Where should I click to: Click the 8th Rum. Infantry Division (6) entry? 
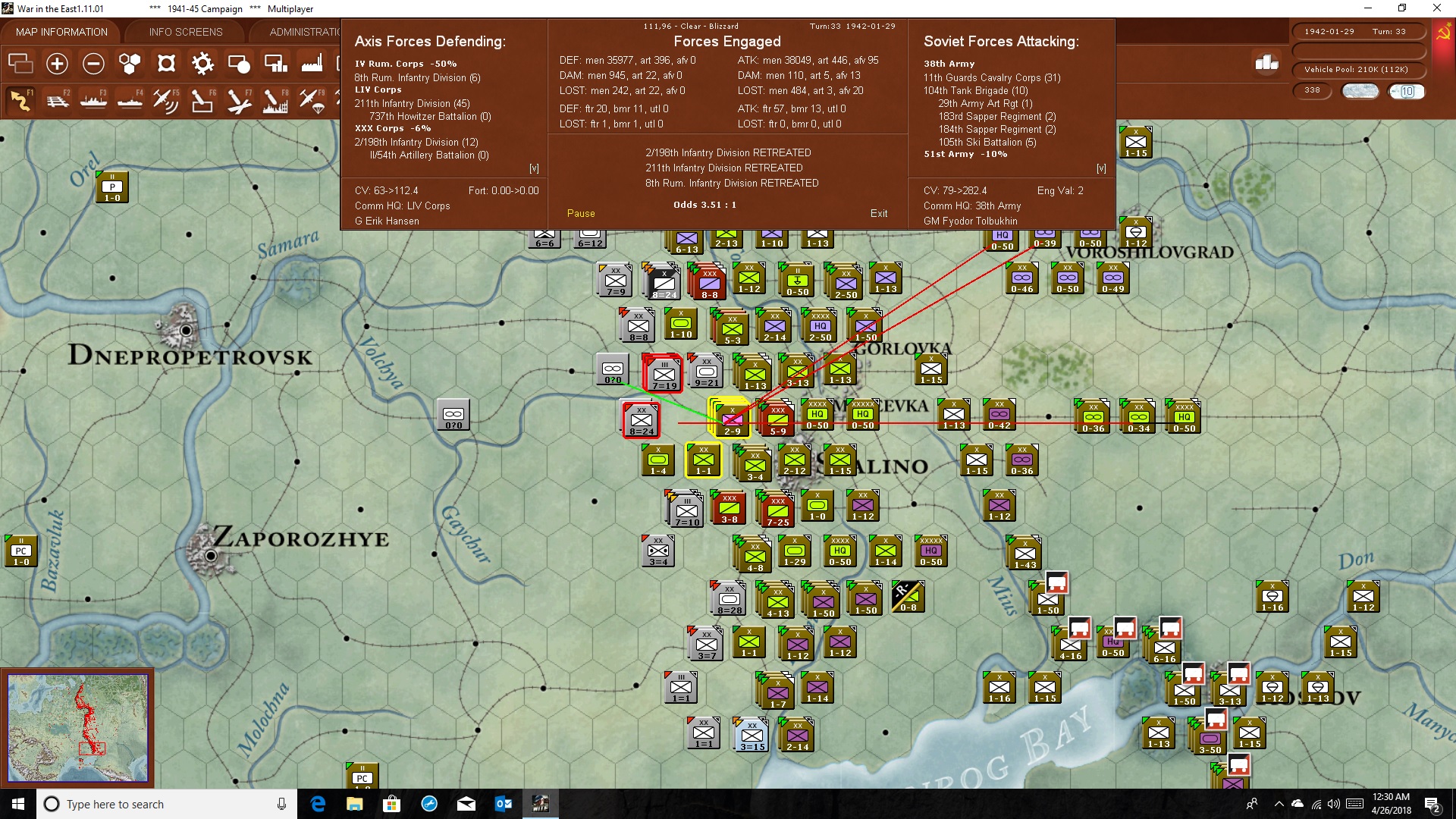418,77
